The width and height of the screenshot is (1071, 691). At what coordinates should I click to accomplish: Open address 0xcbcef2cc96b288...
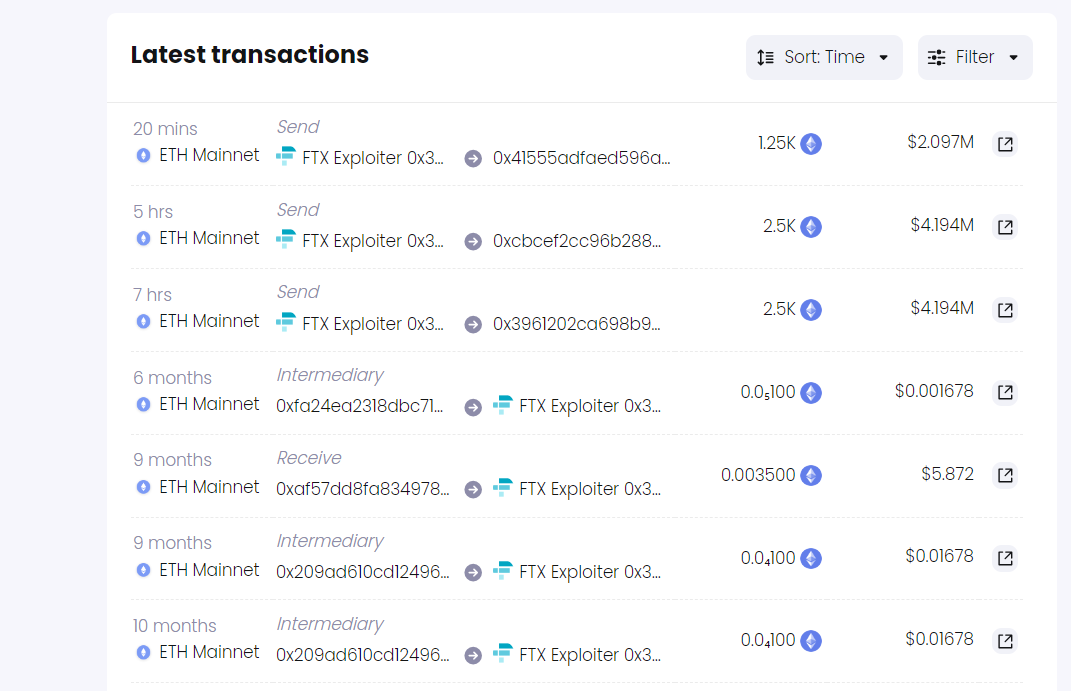coord(576,241)
